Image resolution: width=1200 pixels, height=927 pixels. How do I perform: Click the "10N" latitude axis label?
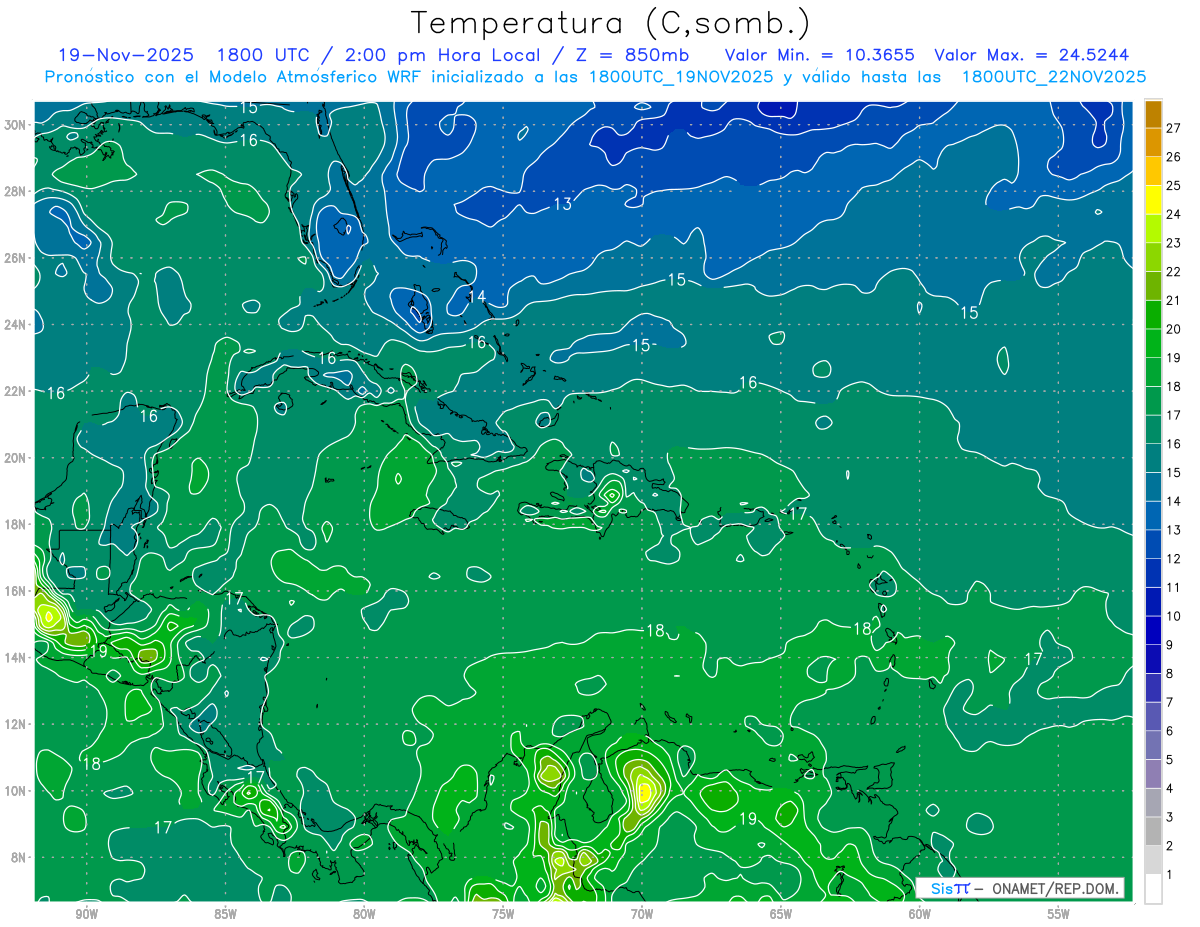tap(15, 791)
